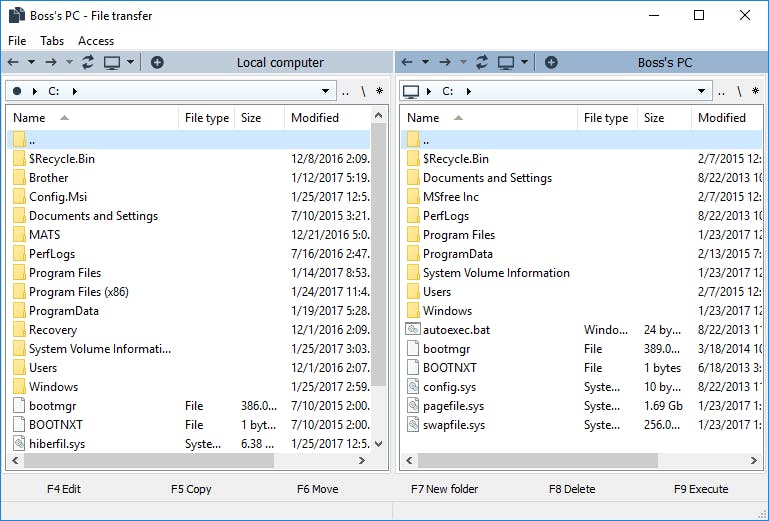
Task: Expand arrow after C: in Local path
Action: (x=75, y=91)
